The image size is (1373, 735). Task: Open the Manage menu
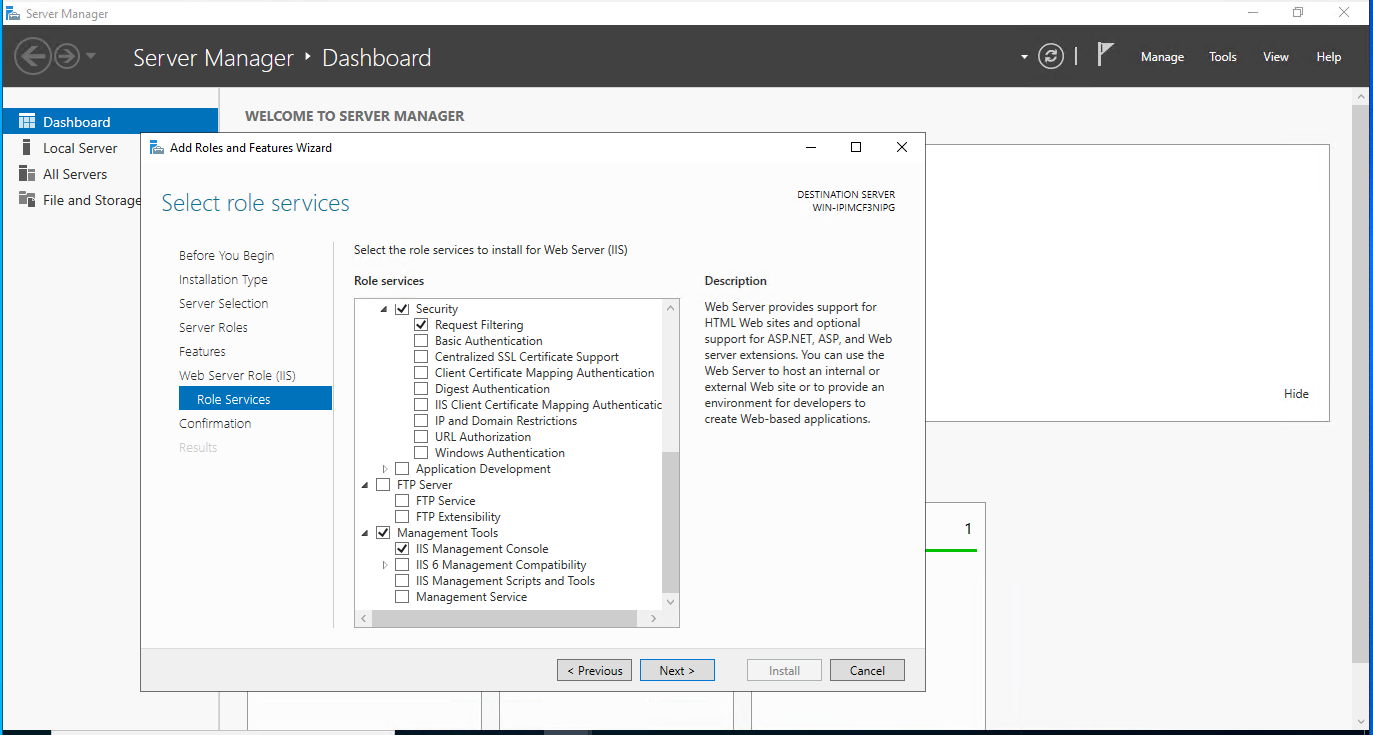1162,57
